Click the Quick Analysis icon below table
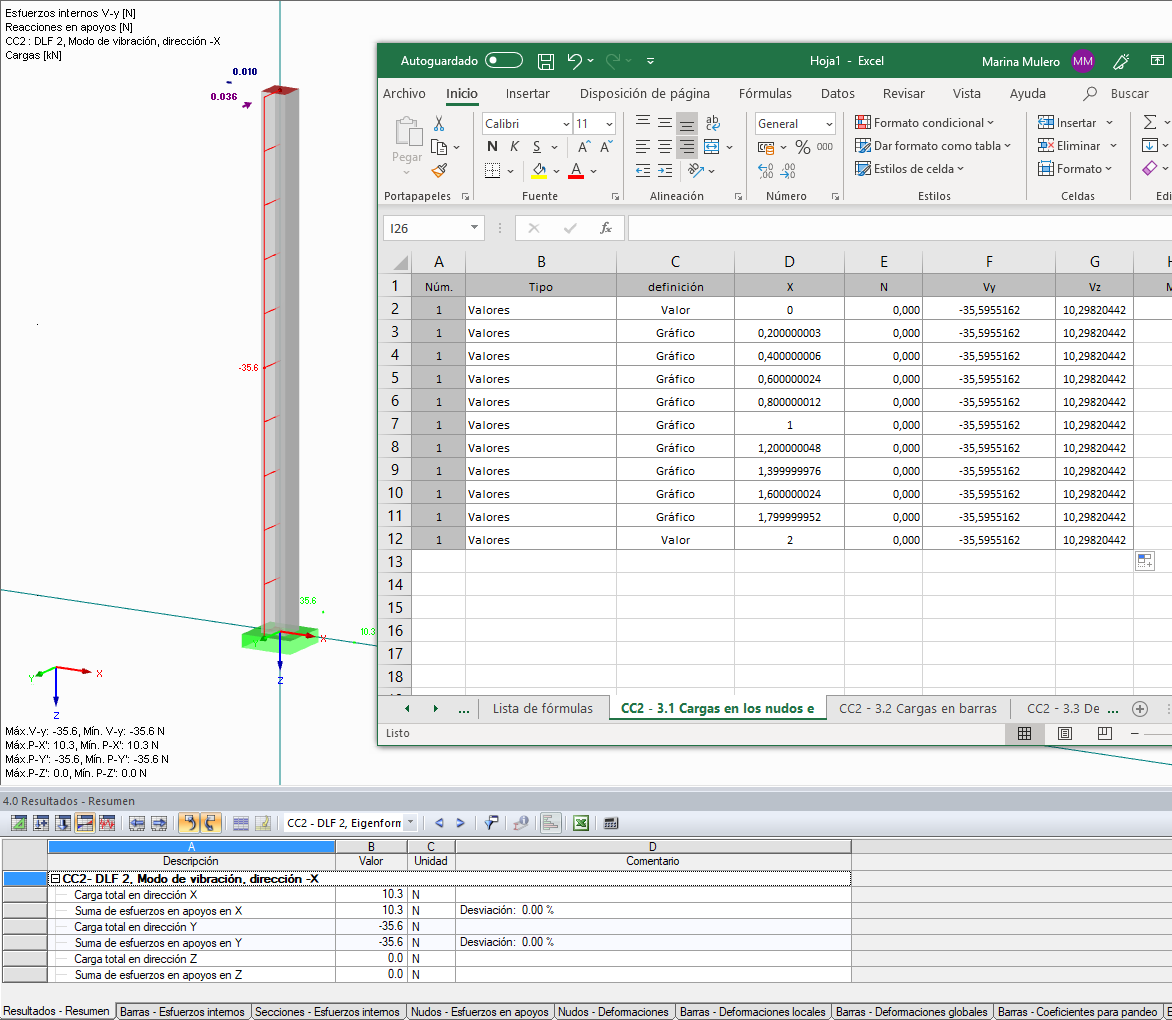The image size is (1172, 1020). pos(1144,560)
